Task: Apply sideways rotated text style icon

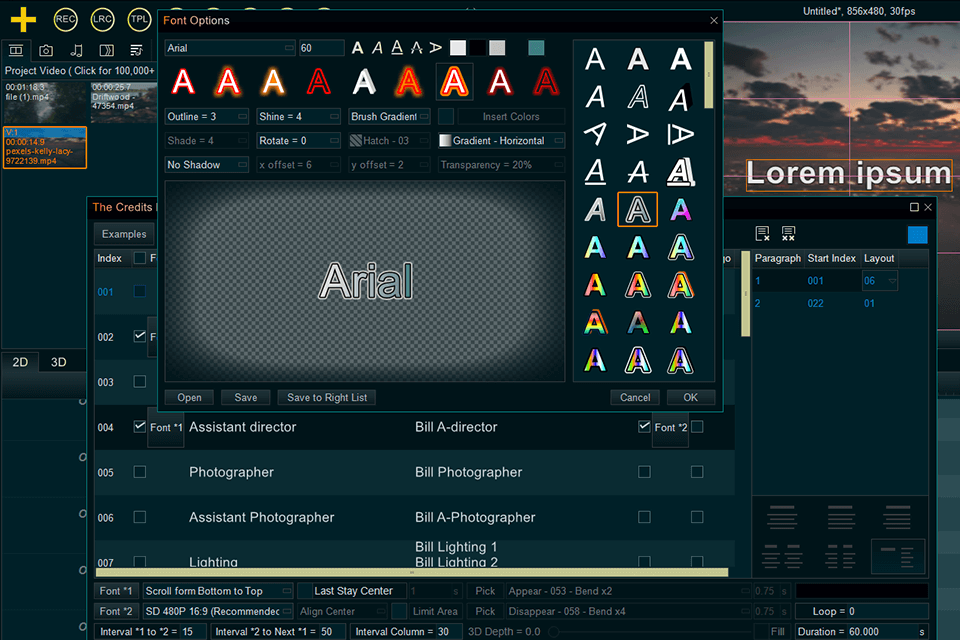Action: [x=435, y=48]
